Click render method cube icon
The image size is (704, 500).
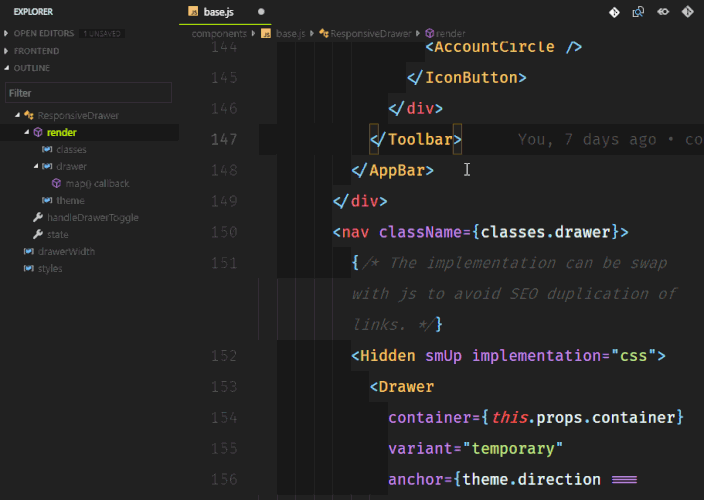[x=38, y=132]
